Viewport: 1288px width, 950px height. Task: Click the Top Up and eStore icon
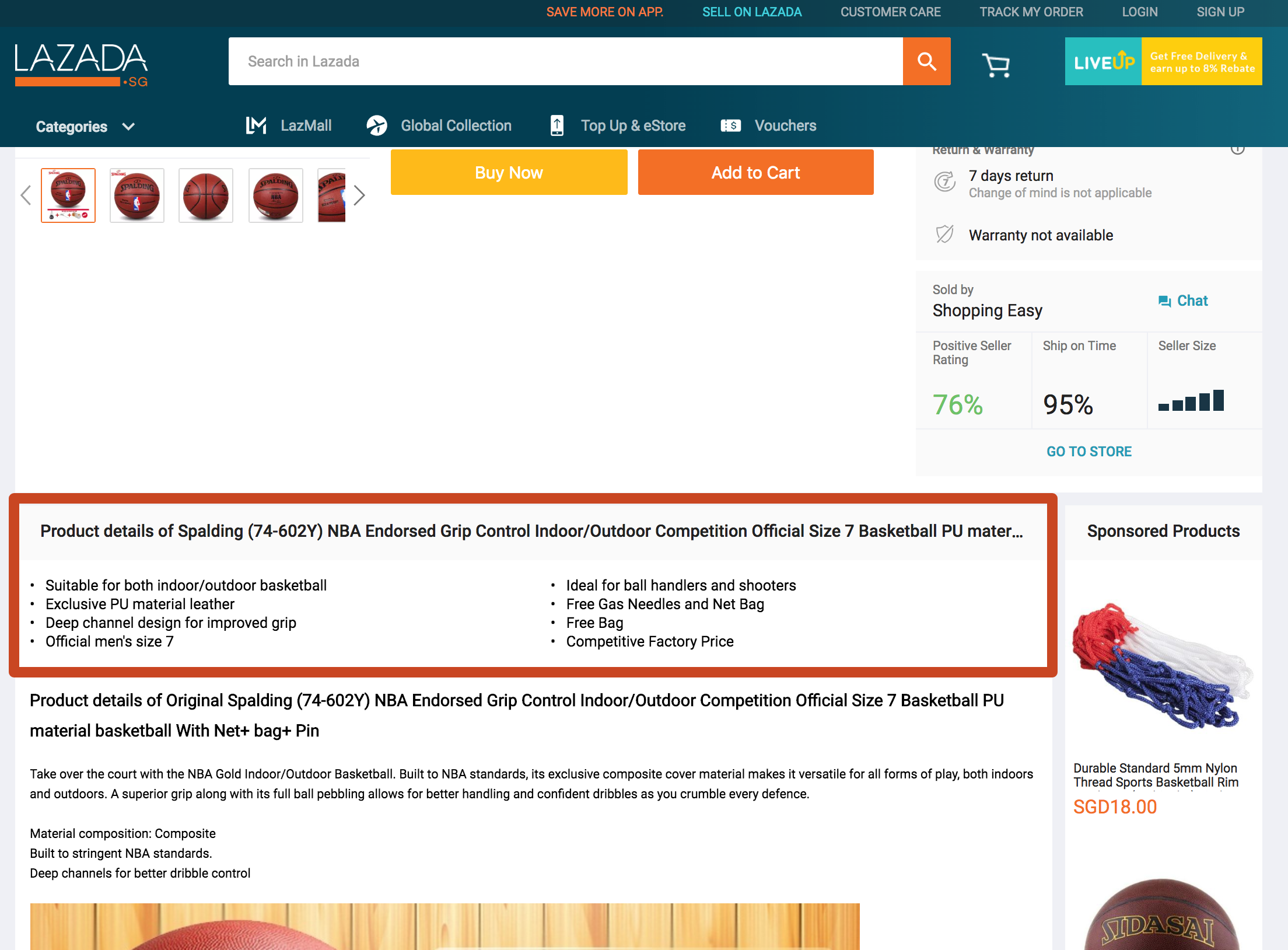tap(557, 125)
